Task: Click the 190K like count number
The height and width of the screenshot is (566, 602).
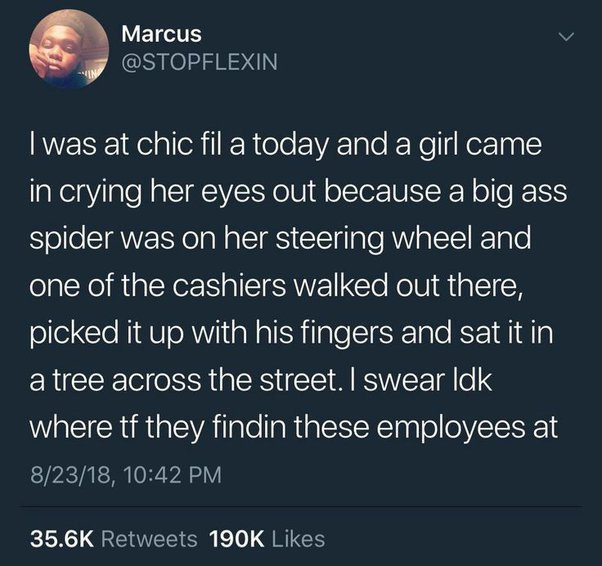Action: [236, 538]
